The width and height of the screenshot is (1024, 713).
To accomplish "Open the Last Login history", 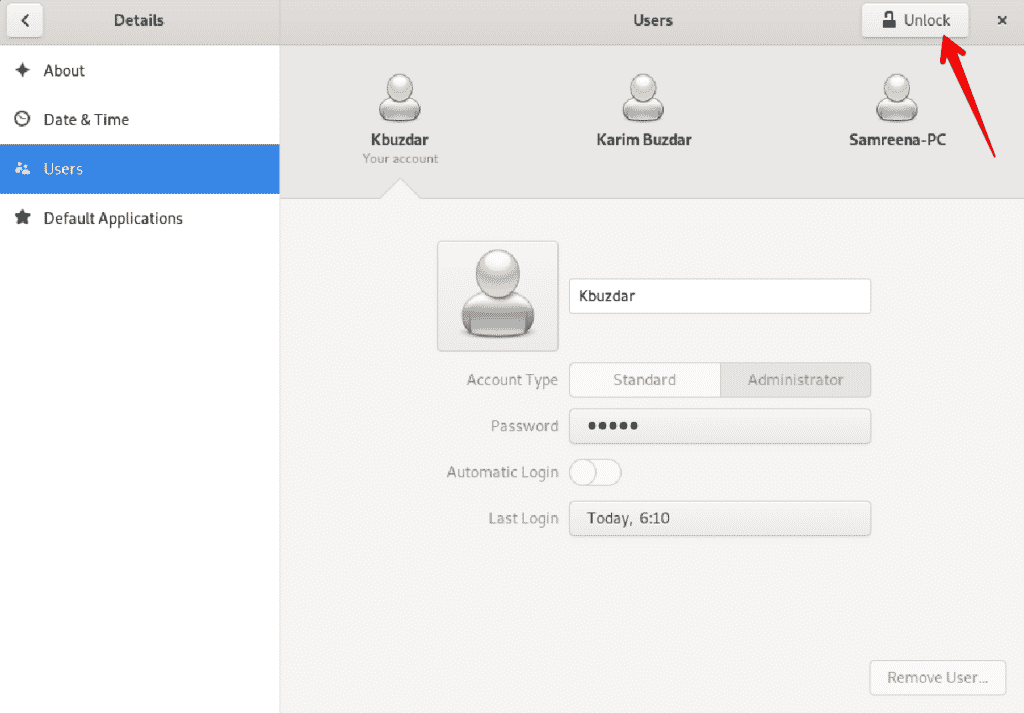I will tap(719, 518).
